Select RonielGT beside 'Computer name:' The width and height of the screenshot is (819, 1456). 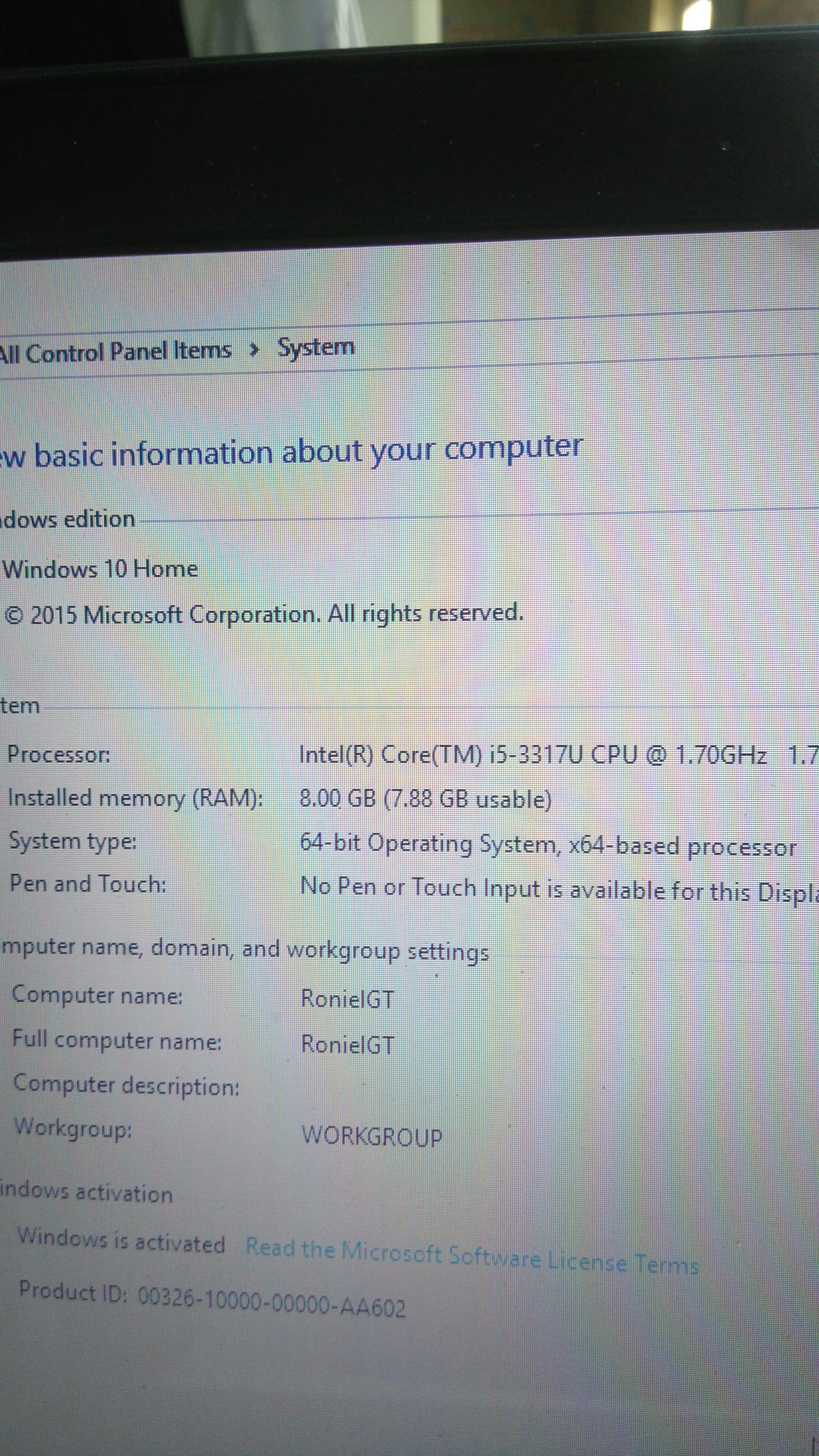pos(347,999)
